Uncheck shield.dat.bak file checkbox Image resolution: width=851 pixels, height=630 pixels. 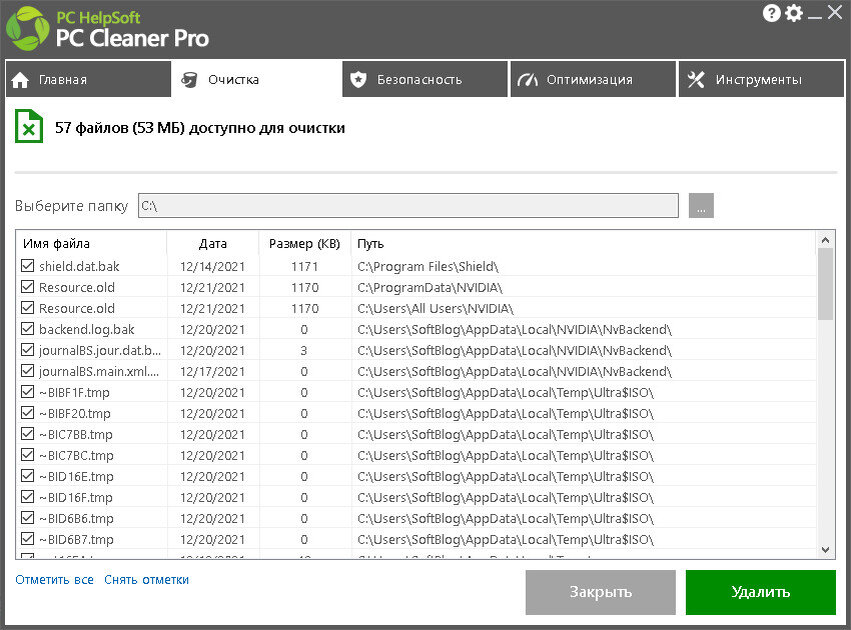point(27,266)
